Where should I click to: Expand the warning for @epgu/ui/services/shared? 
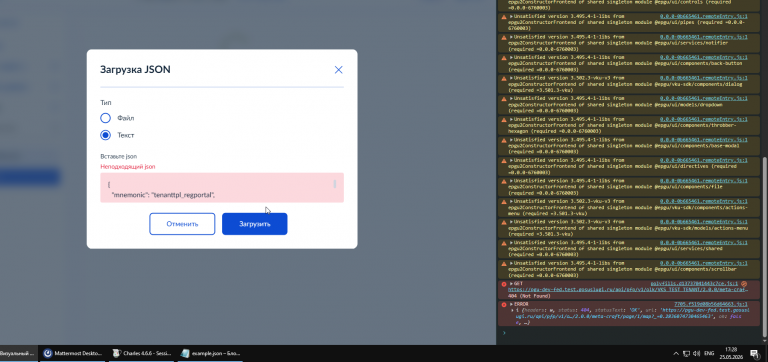pyautogui.click(x=511, y=242)
